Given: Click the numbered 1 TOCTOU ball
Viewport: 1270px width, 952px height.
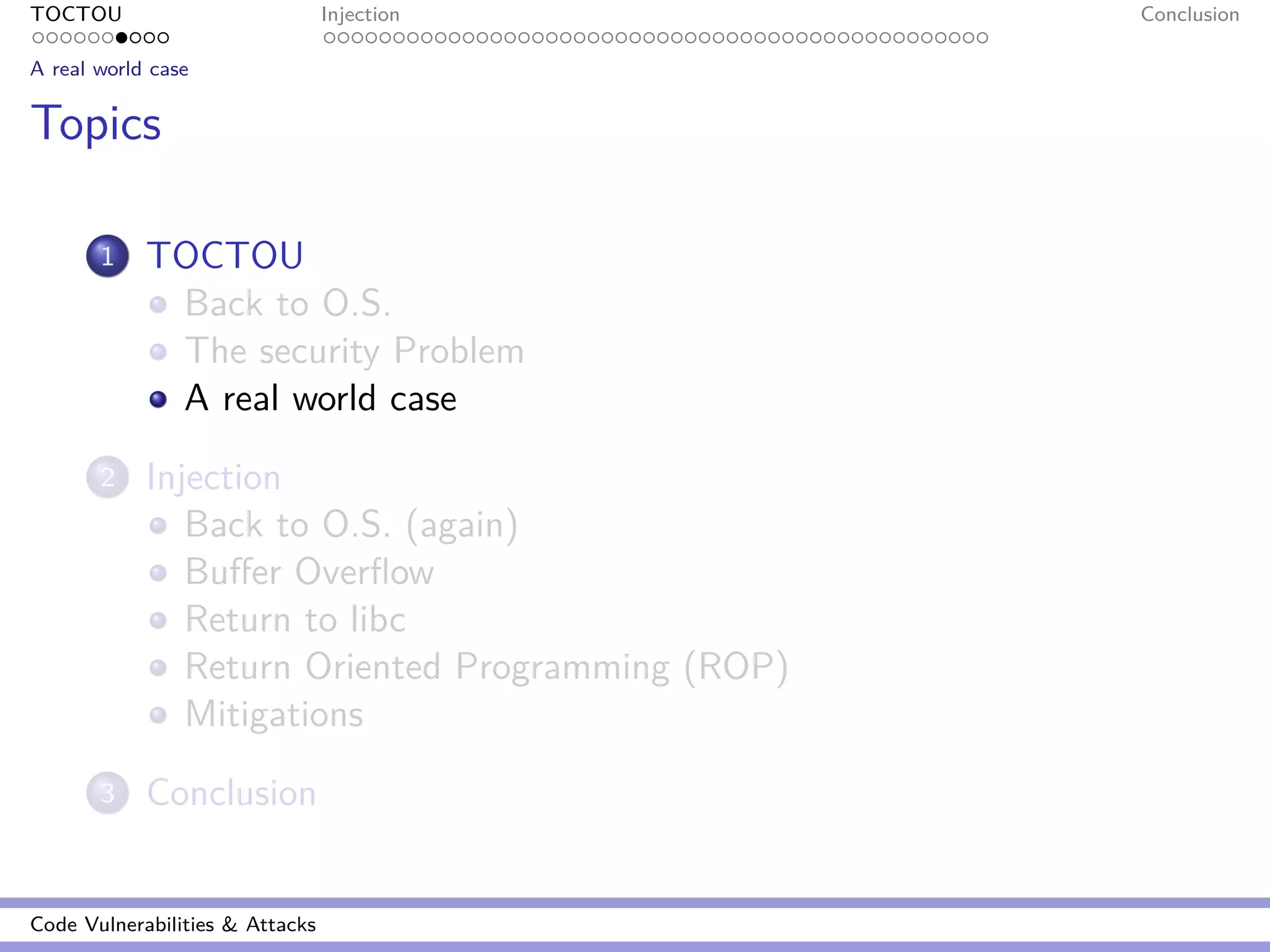Looking at the screenshot, I should coord(107,256).
